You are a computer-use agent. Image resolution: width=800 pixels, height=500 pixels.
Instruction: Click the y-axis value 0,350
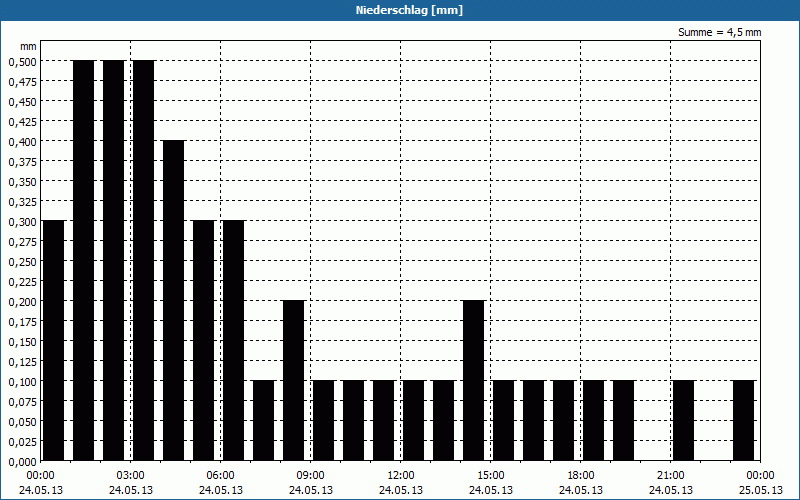click(23, 182)
